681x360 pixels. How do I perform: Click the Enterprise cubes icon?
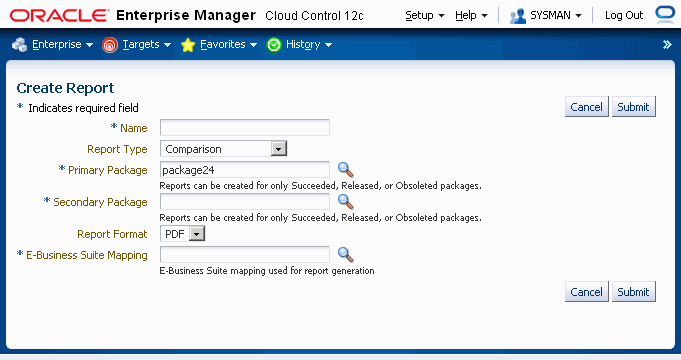(20, 45)
